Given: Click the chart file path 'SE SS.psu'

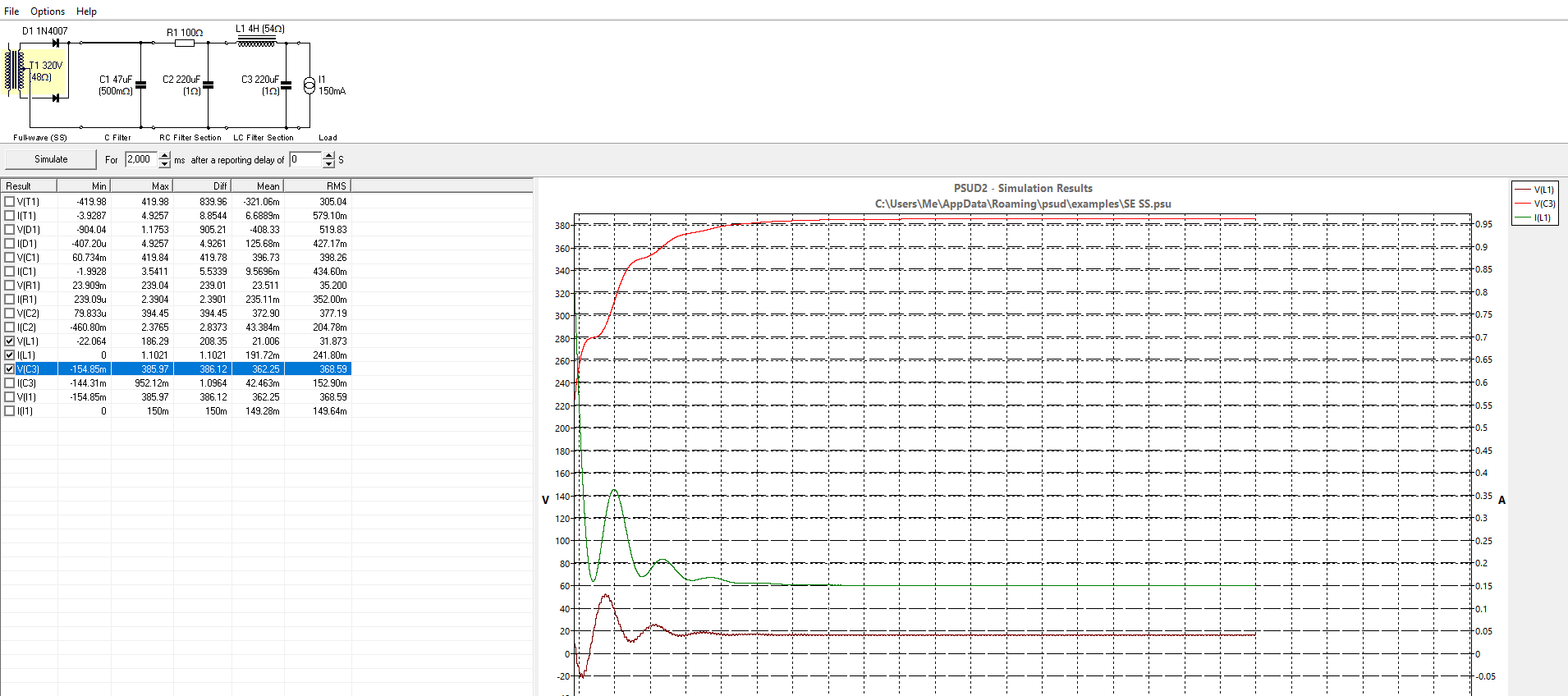Looking at the screenshot, I should (1147, 204).
